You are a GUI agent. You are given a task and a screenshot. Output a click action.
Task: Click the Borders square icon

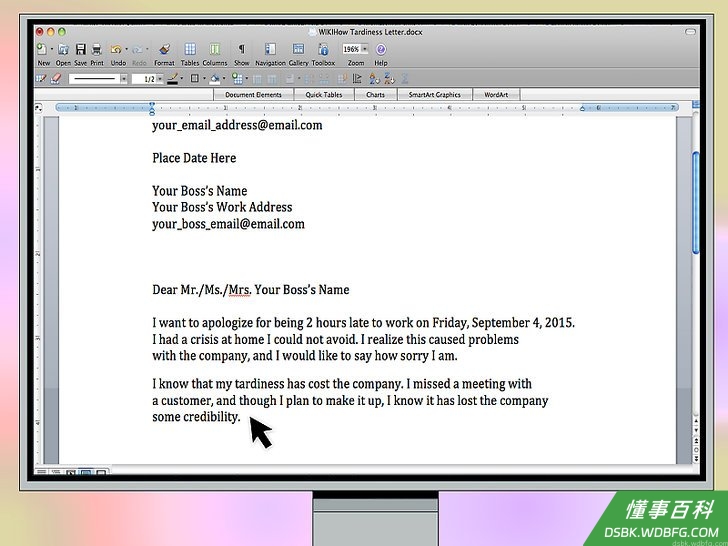195,78
